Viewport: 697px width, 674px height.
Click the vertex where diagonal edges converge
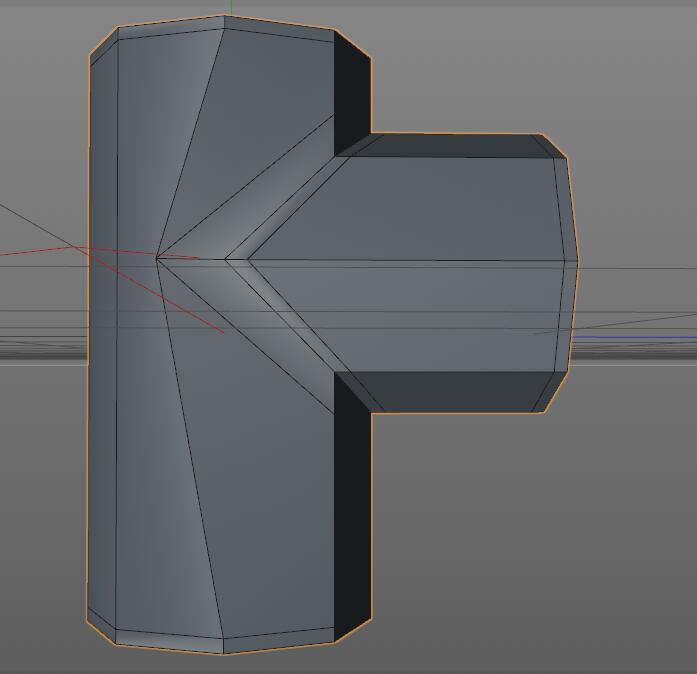pyautogui.click(x=156, y=257)
